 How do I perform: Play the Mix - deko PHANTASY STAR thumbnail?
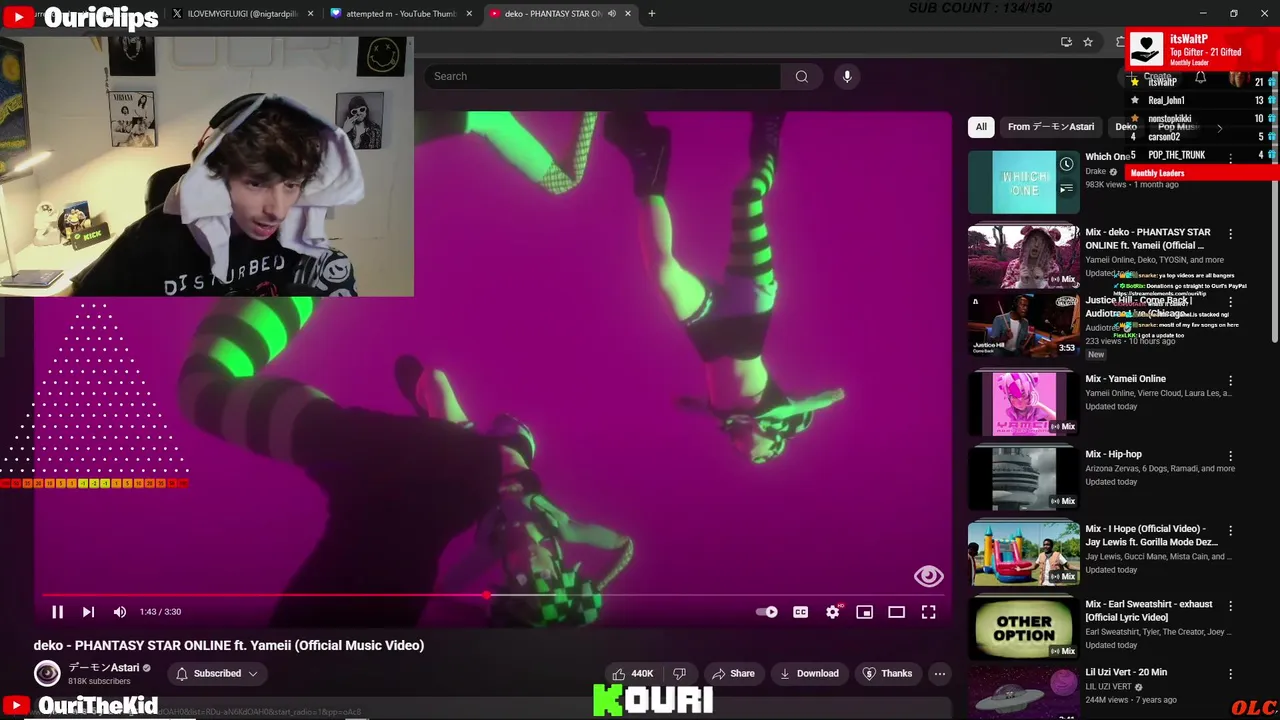click(1024, 256)
